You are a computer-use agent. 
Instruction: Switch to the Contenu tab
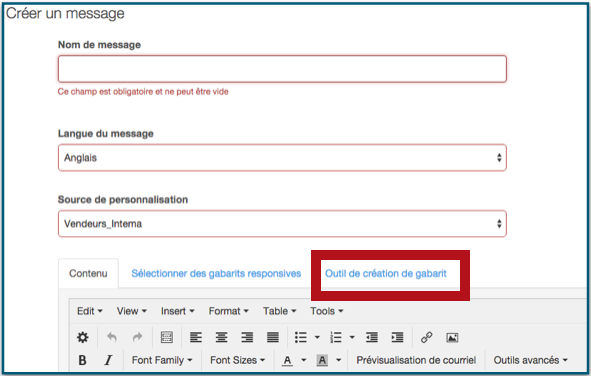click(x=88, y=274)
